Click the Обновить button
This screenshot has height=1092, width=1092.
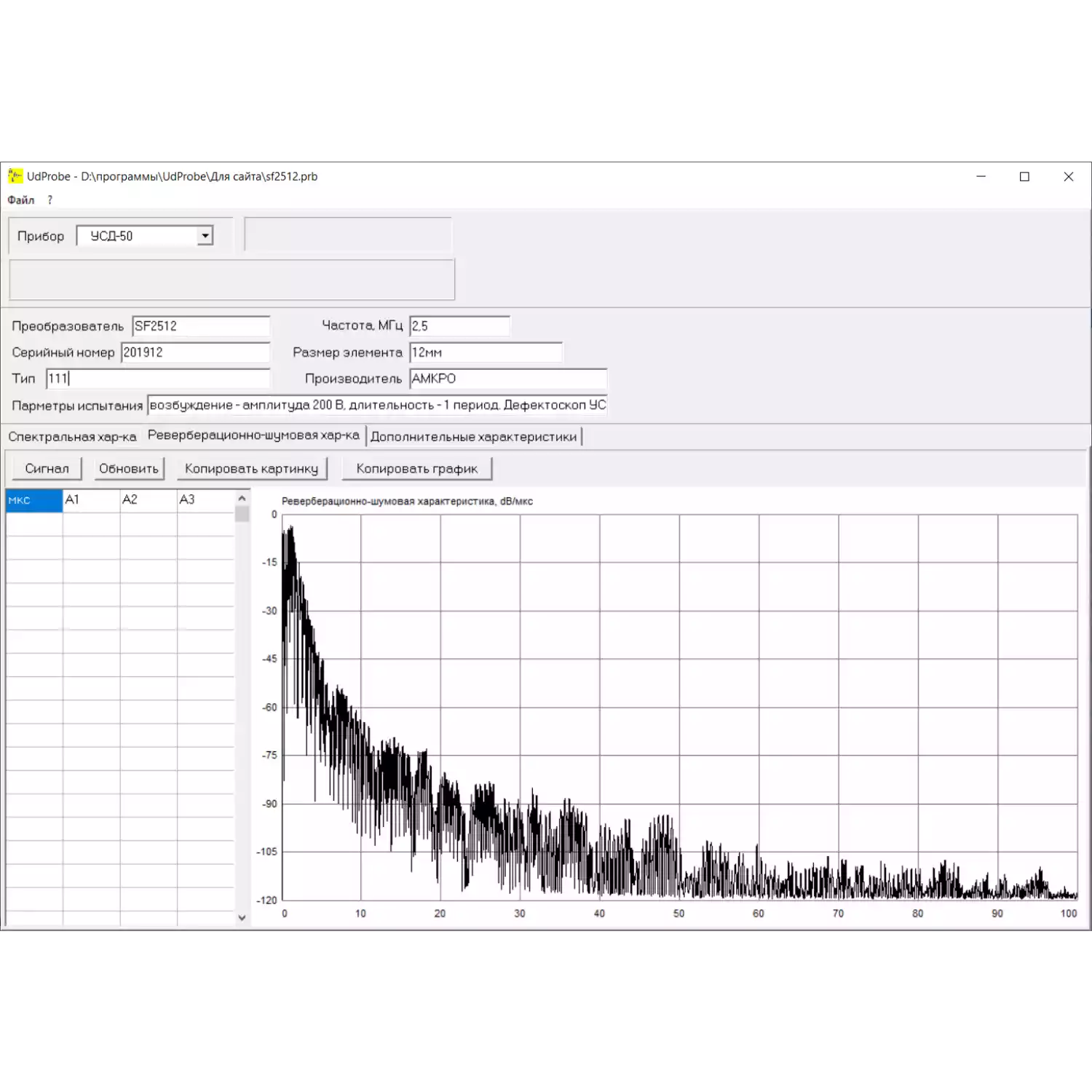click(x=129, y=469)
